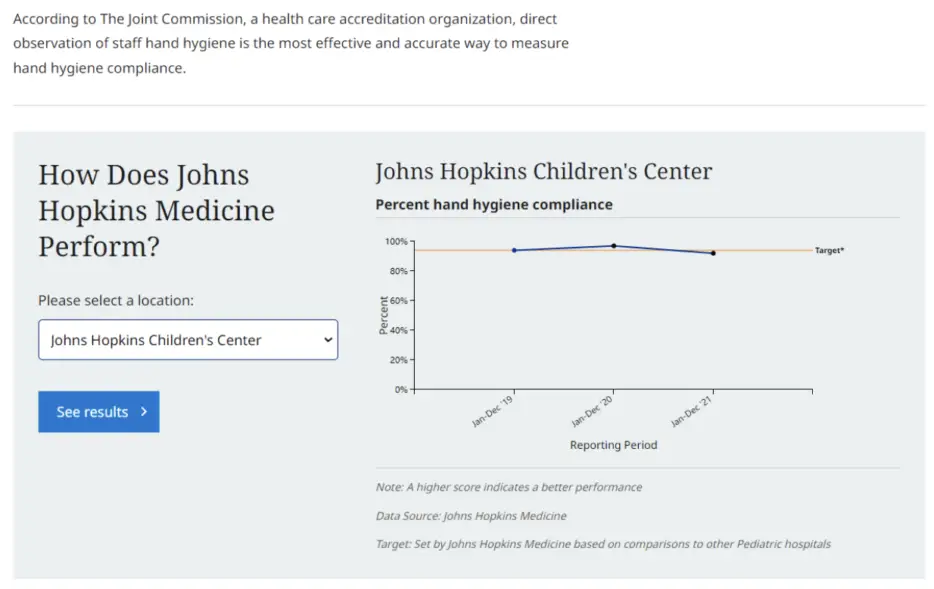Viewport: 934px width, 589px height.
Task: Click the orange Target line on chart
Action: 770,250
